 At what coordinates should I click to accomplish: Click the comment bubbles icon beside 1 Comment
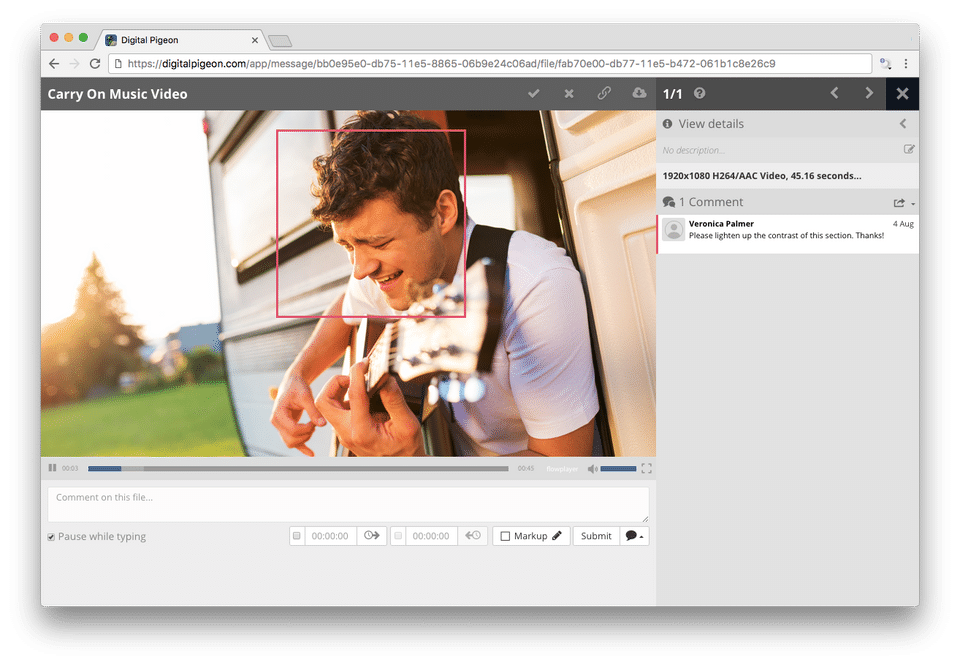[669, 202]
